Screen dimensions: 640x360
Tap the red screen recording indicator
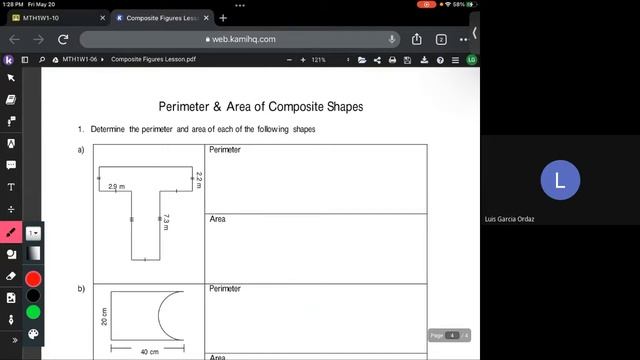(426, 4)
